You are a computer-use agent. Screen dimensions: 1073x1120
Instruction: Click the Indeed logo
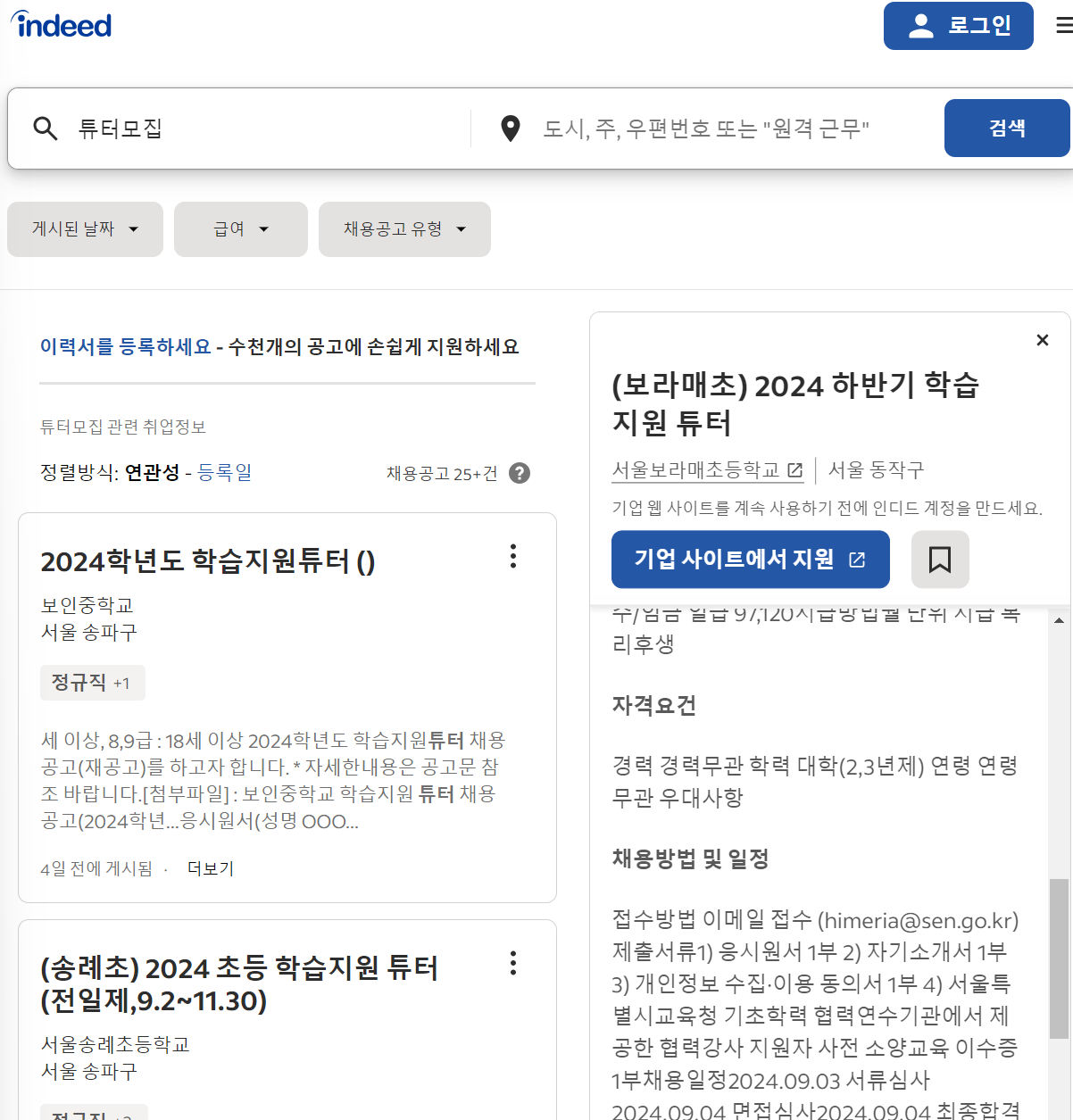point(59,24)
